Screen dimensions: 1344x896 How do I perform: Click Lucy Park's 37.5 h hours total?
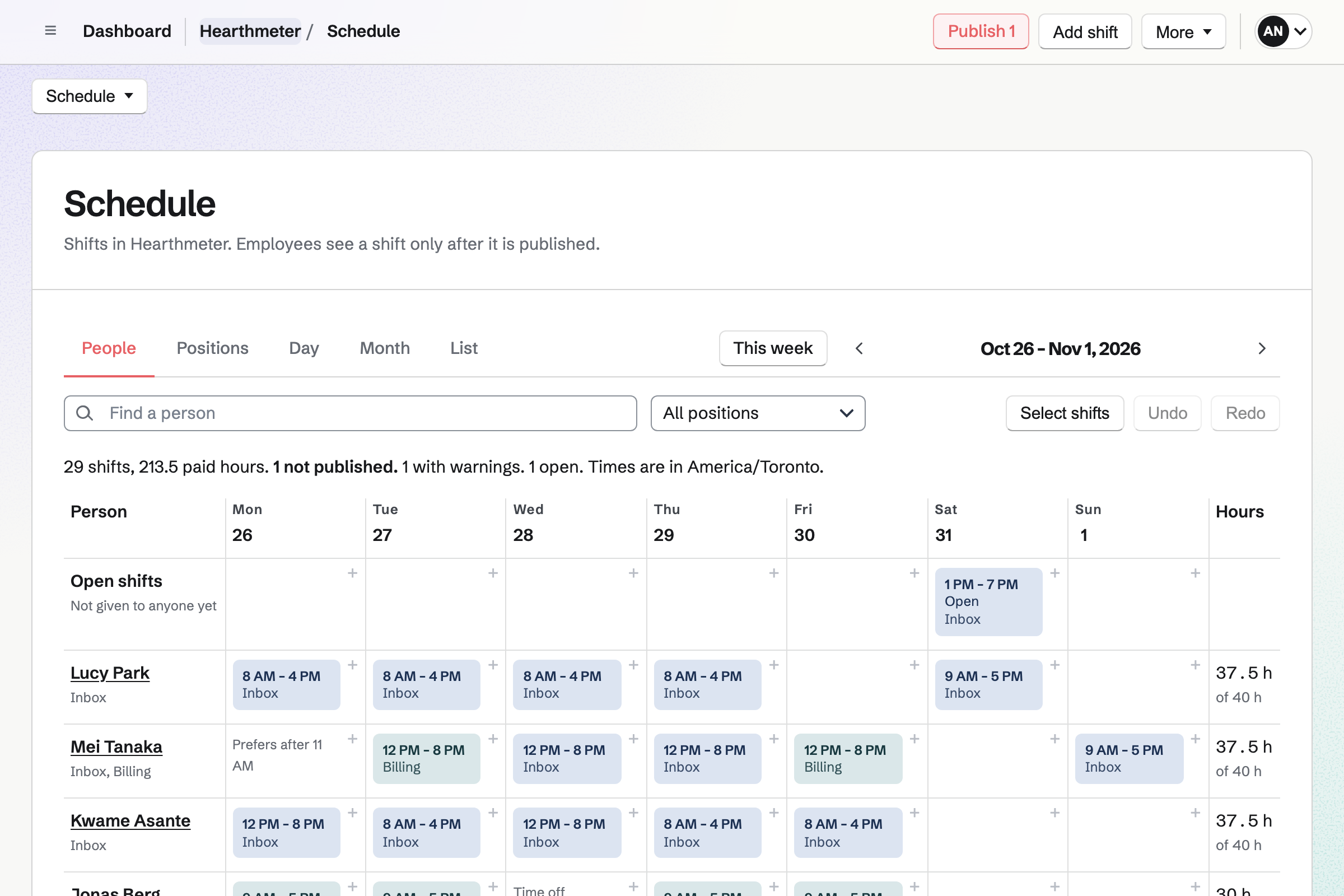click(1243, 673)
